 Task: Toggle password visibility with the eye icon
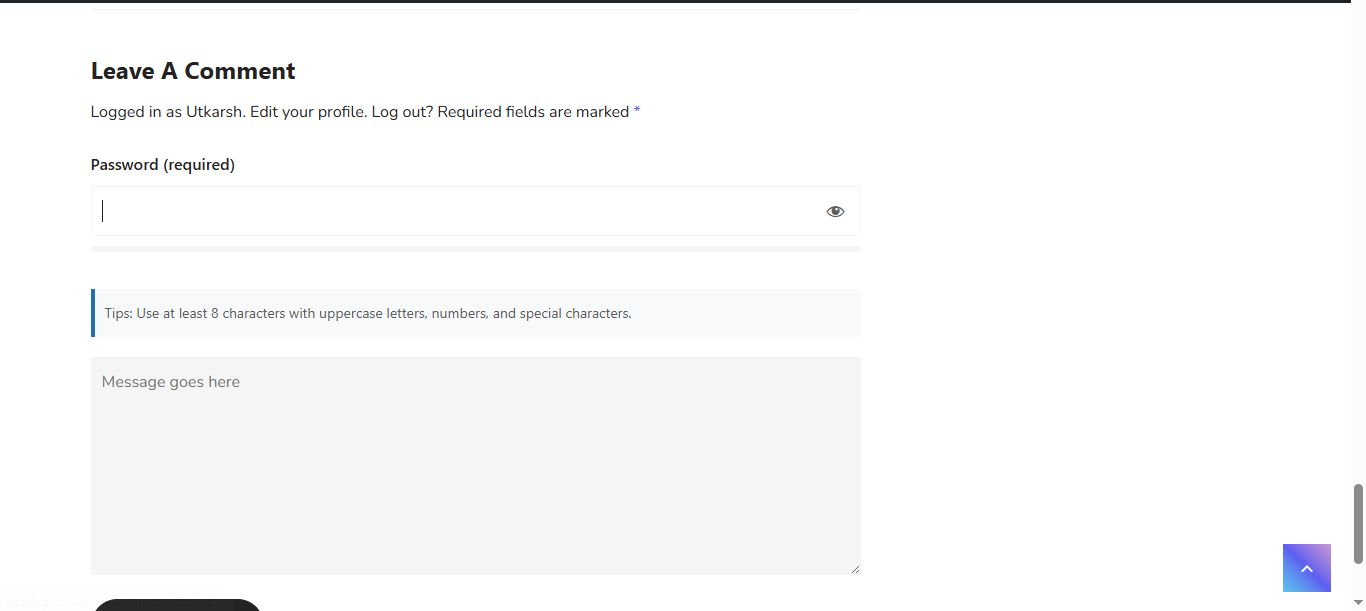[x=835, y=211]
